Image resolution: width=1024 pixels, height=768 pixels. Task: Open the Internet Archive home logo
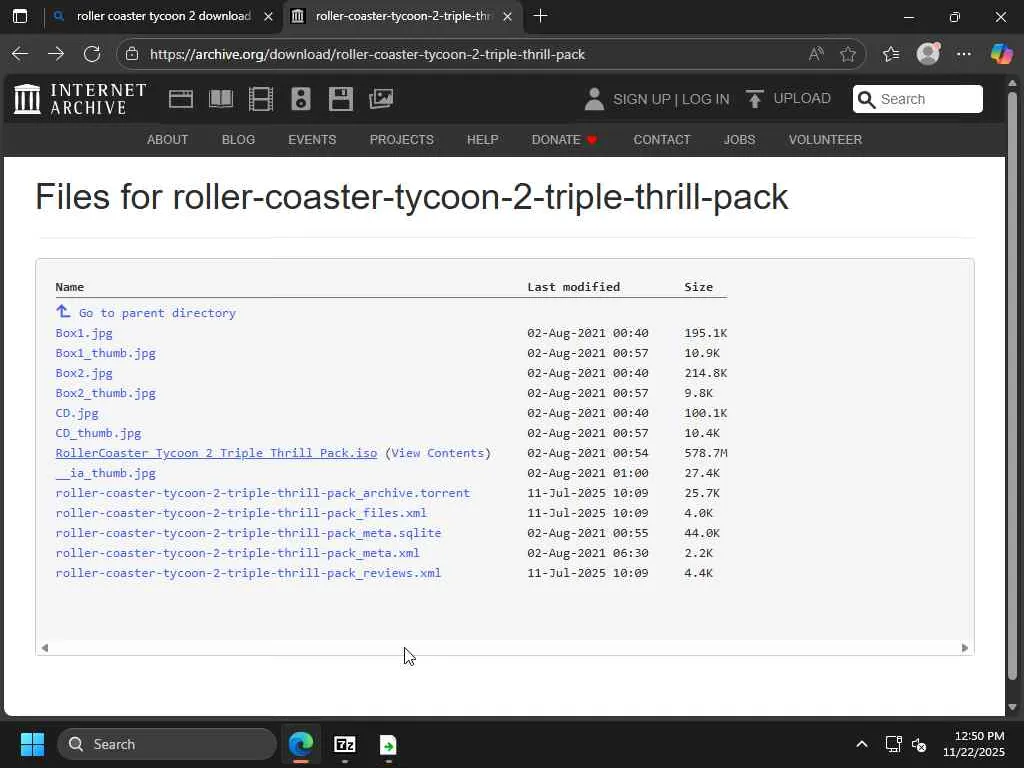[x=80, y=99]
